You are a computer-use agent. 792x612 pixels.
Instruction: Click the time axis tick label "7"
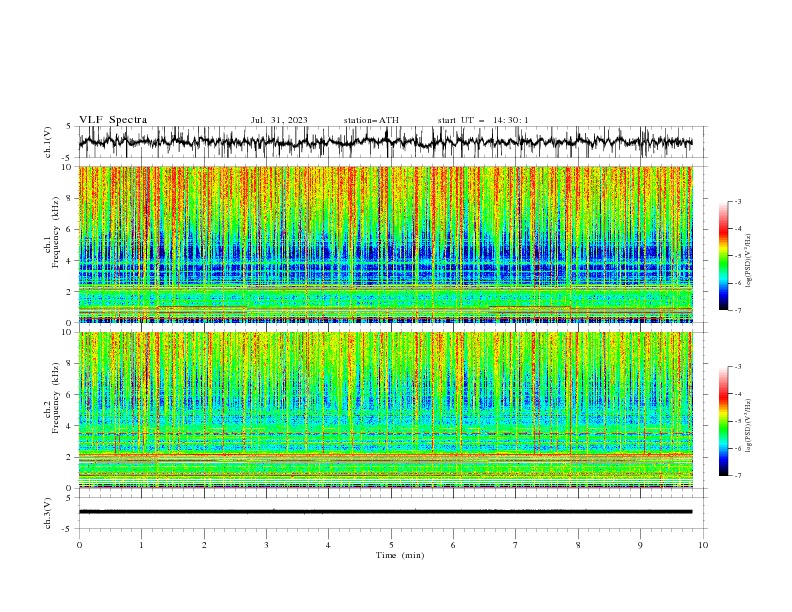(x=516, y=545)
